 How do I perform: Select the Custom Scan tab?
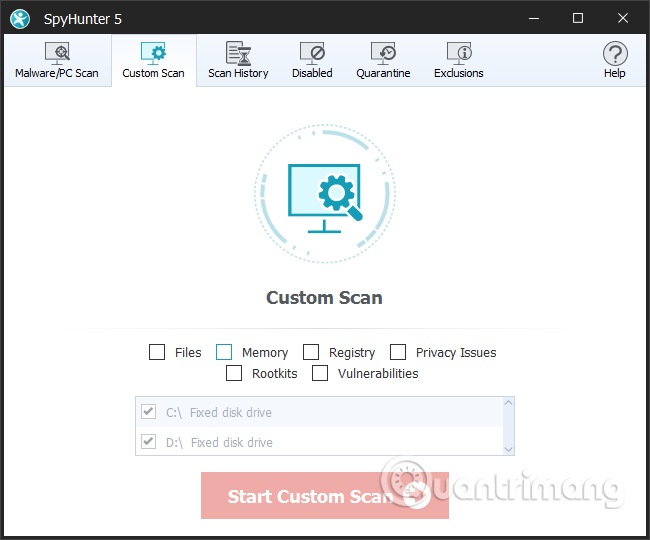pos(153,61)
